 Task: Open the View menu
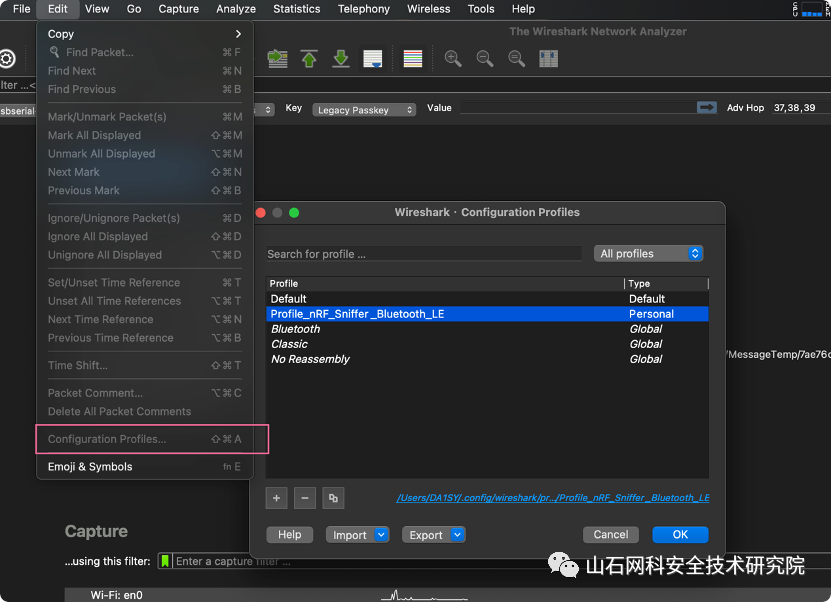tap(97, 9)
